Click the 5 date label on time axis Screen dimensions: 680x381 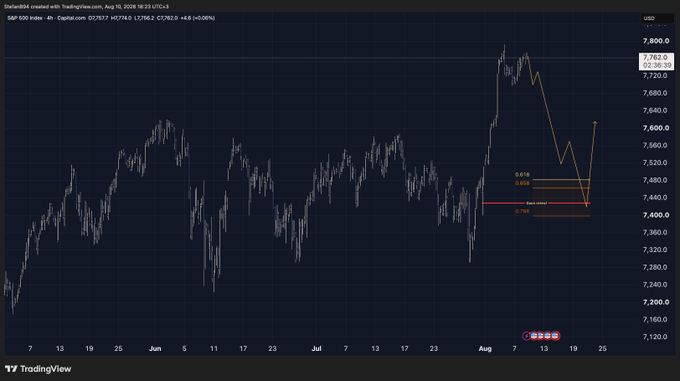tap(184, 348)
